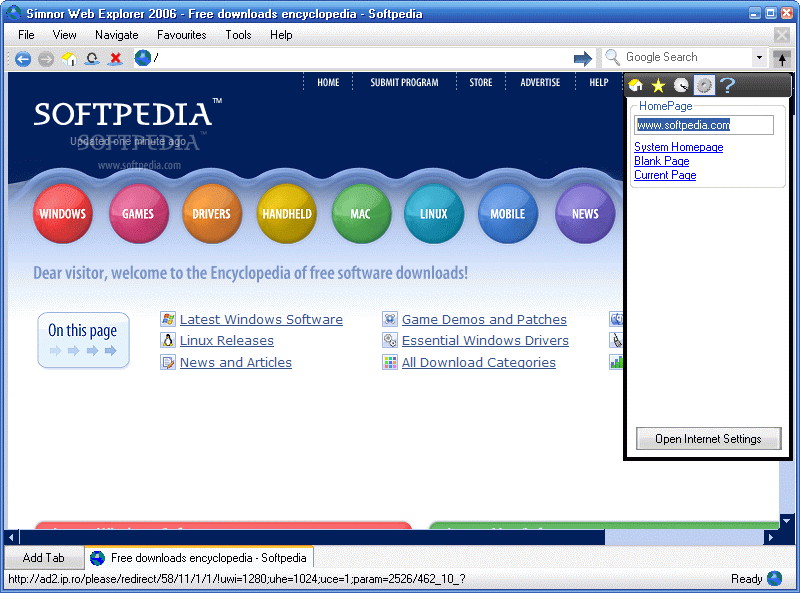Image resolution: width=800 pixels, height=593 pixels.
Task: Click the grey Forward arrow button
Action: click(46, 59)
